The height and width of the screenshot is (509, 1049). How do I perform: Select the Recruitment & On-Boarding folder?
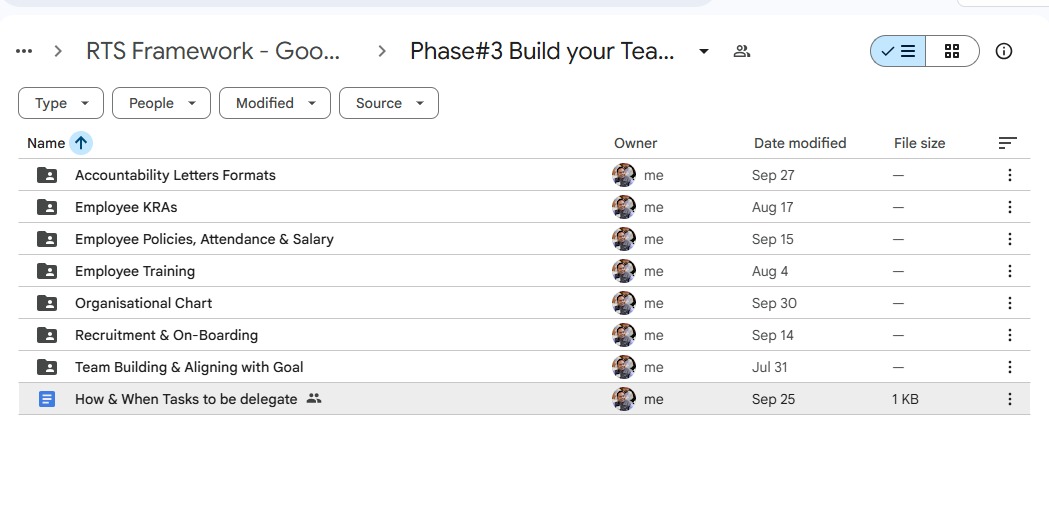[x=166, y=335]
